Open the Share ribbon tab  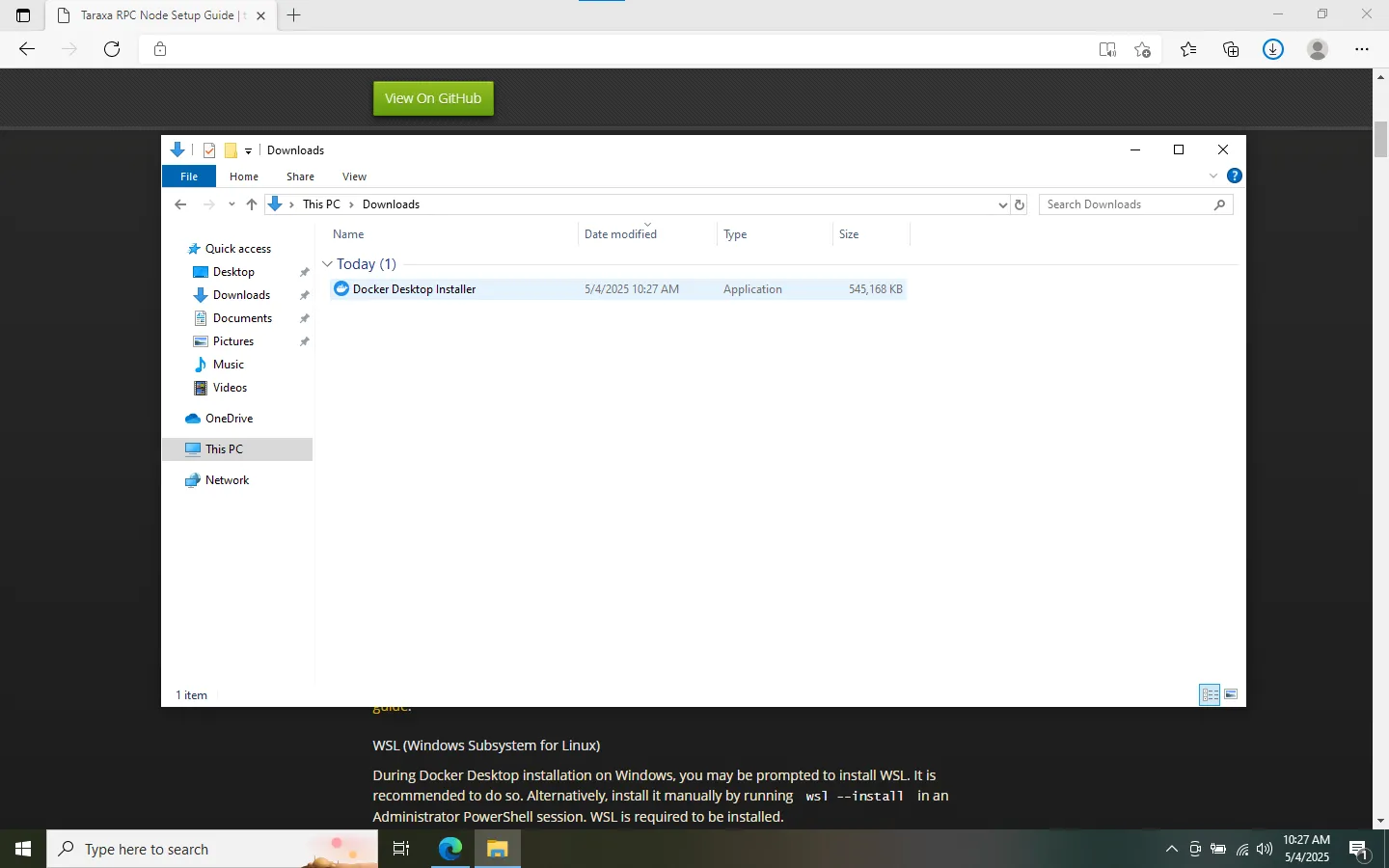[x=300, y=176]
